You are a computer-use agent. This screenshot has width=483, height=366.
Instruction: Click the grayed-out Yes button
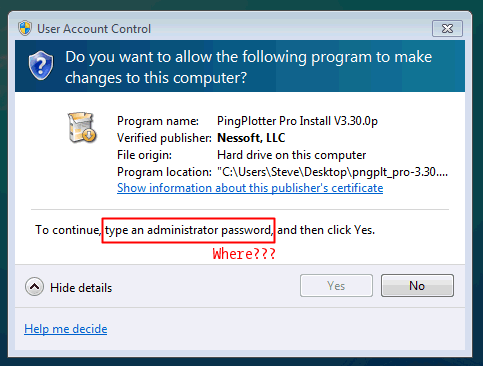tap(336, 286)
